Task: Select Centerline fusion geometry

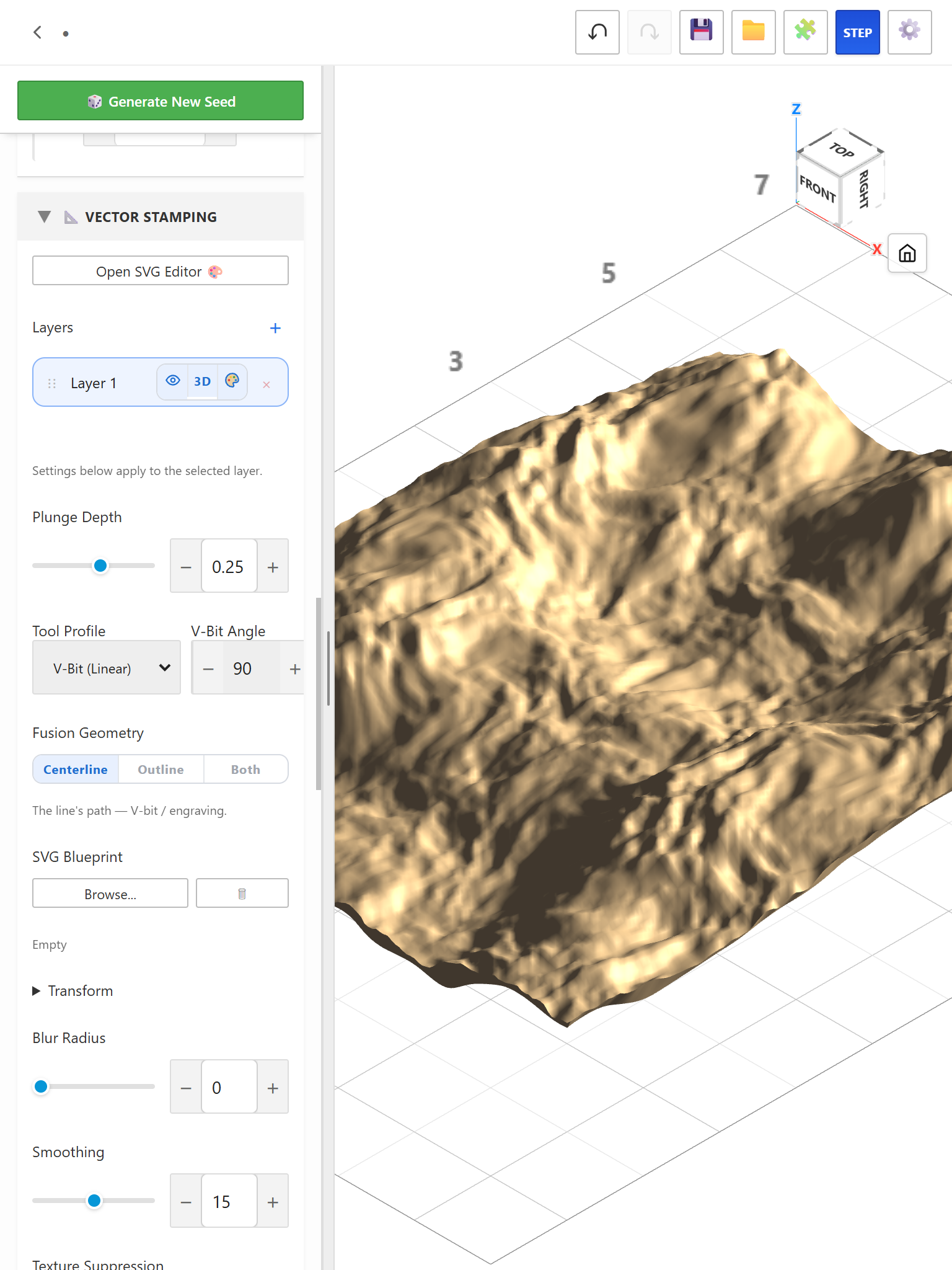Action: pos(76,769)
